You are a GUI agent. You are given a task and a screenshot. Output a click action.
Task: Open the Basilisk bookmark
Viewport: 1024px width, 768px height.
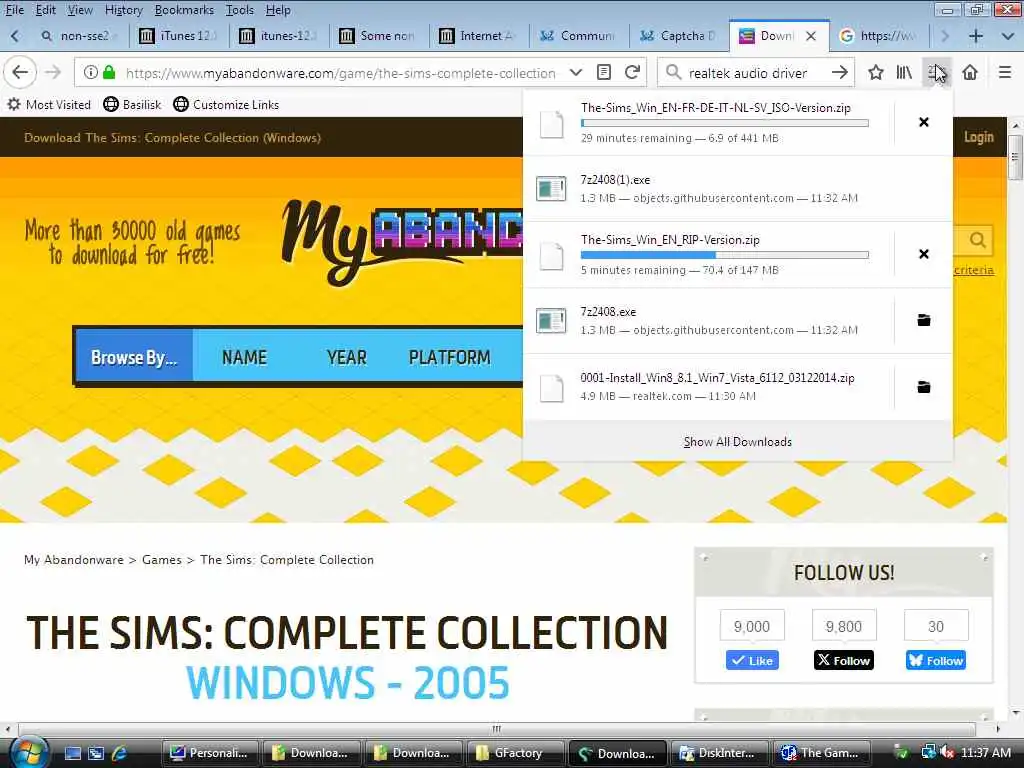[132, 104]
